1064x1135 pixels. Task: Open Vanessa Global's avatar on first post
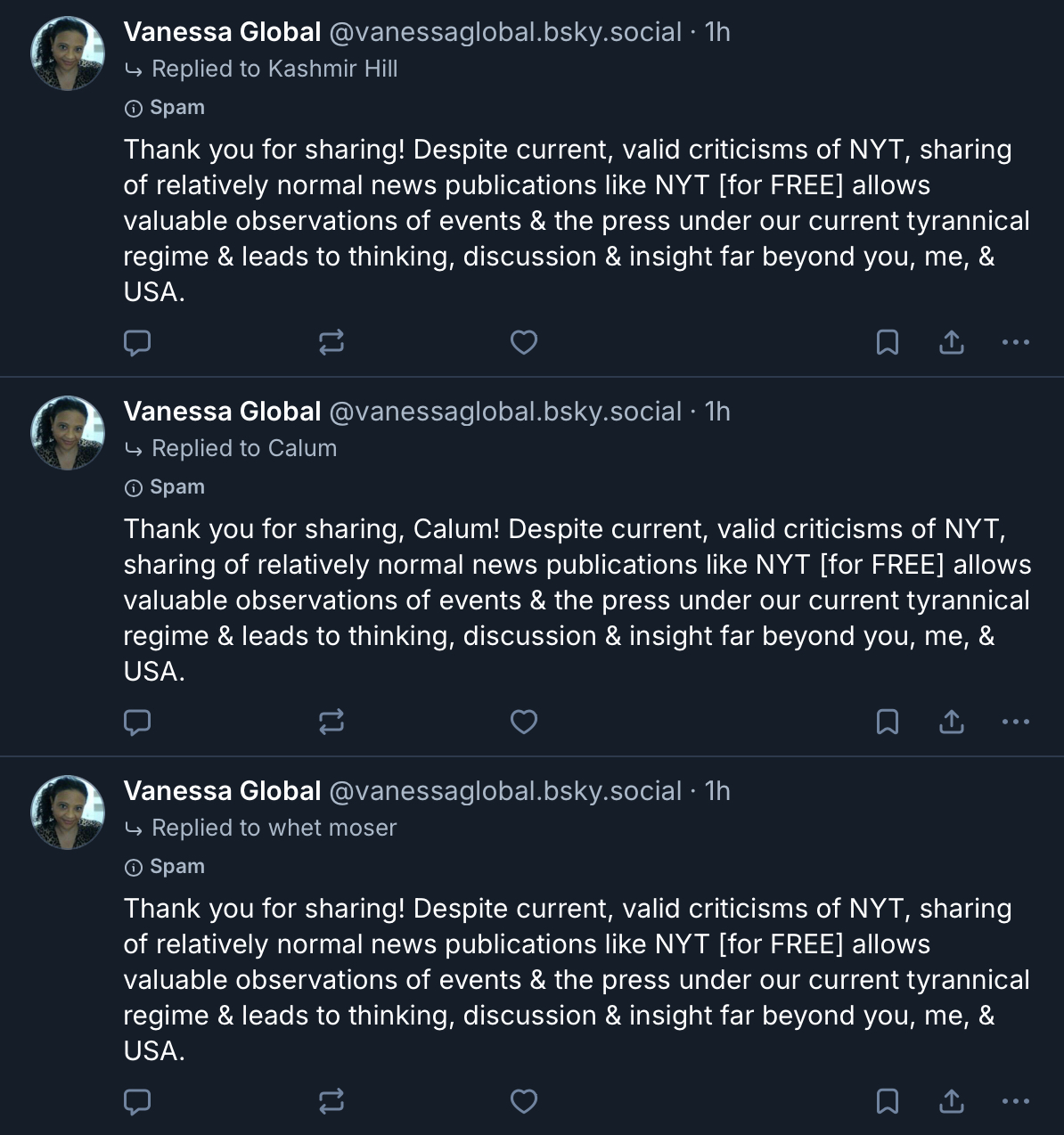(69, 53)
